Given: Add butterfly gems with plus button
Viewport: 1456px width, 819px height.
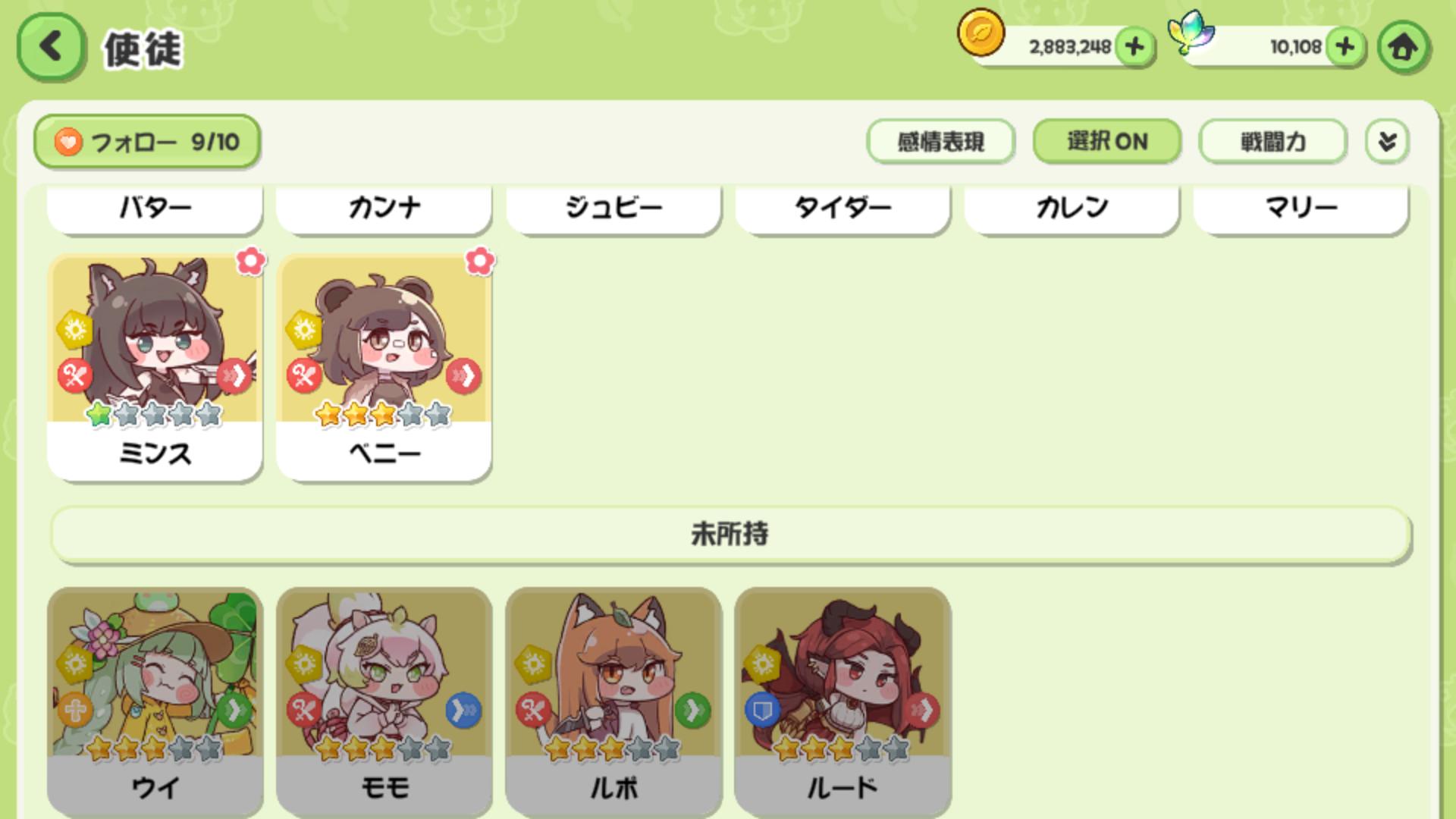Looking at the screenshot, I should (1345, 47).
